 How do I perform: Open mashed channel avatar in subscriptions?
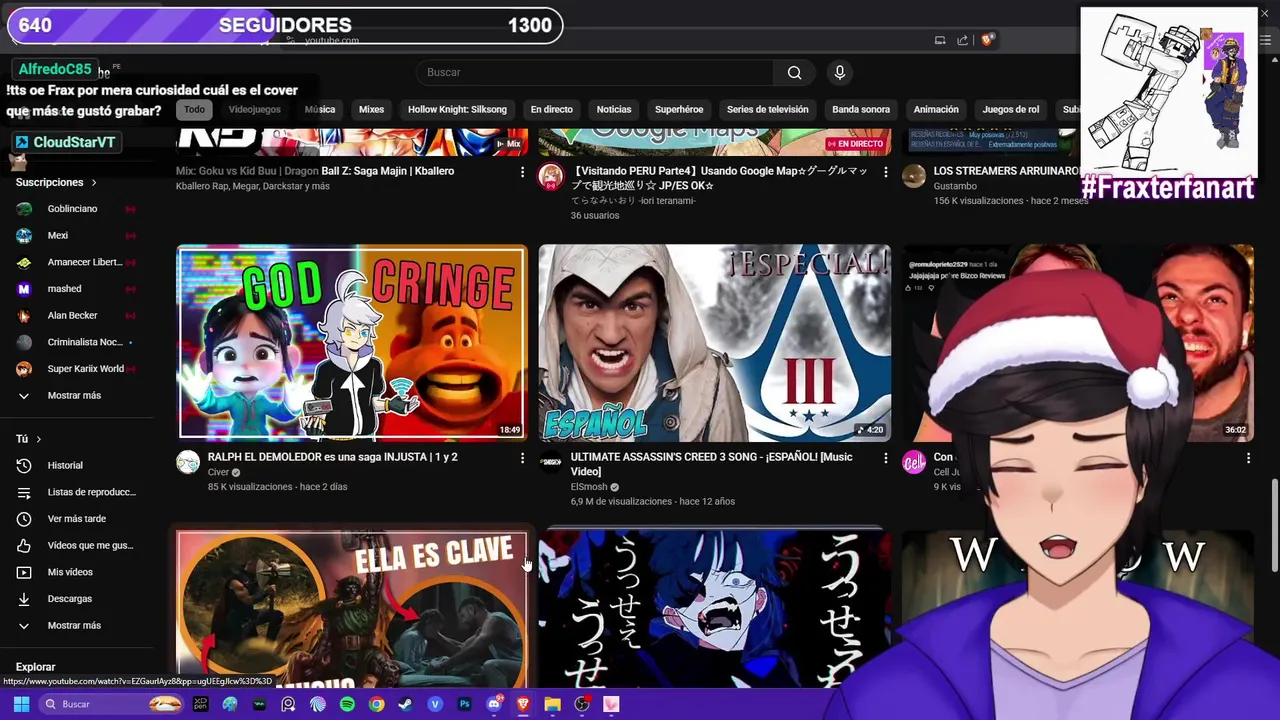coord(24,289)
